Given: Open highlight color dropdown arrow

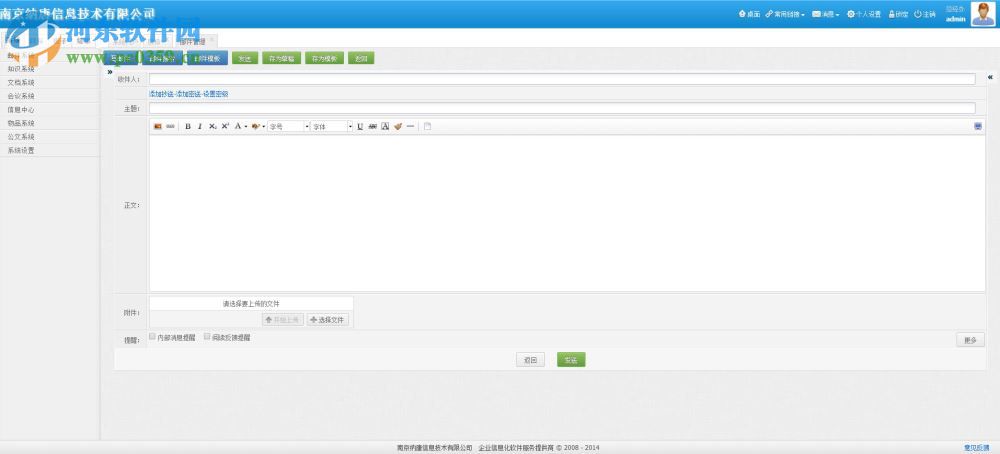Looking at the screenshot, I should coord(263,127).
